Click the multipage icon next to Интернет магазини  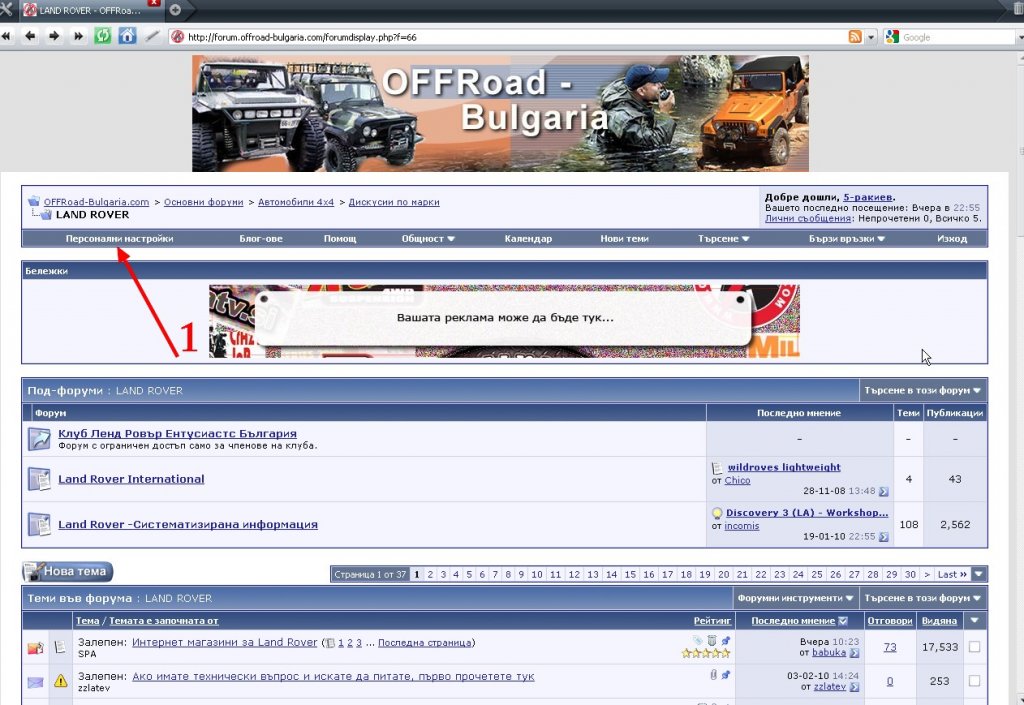coord(330,643)
